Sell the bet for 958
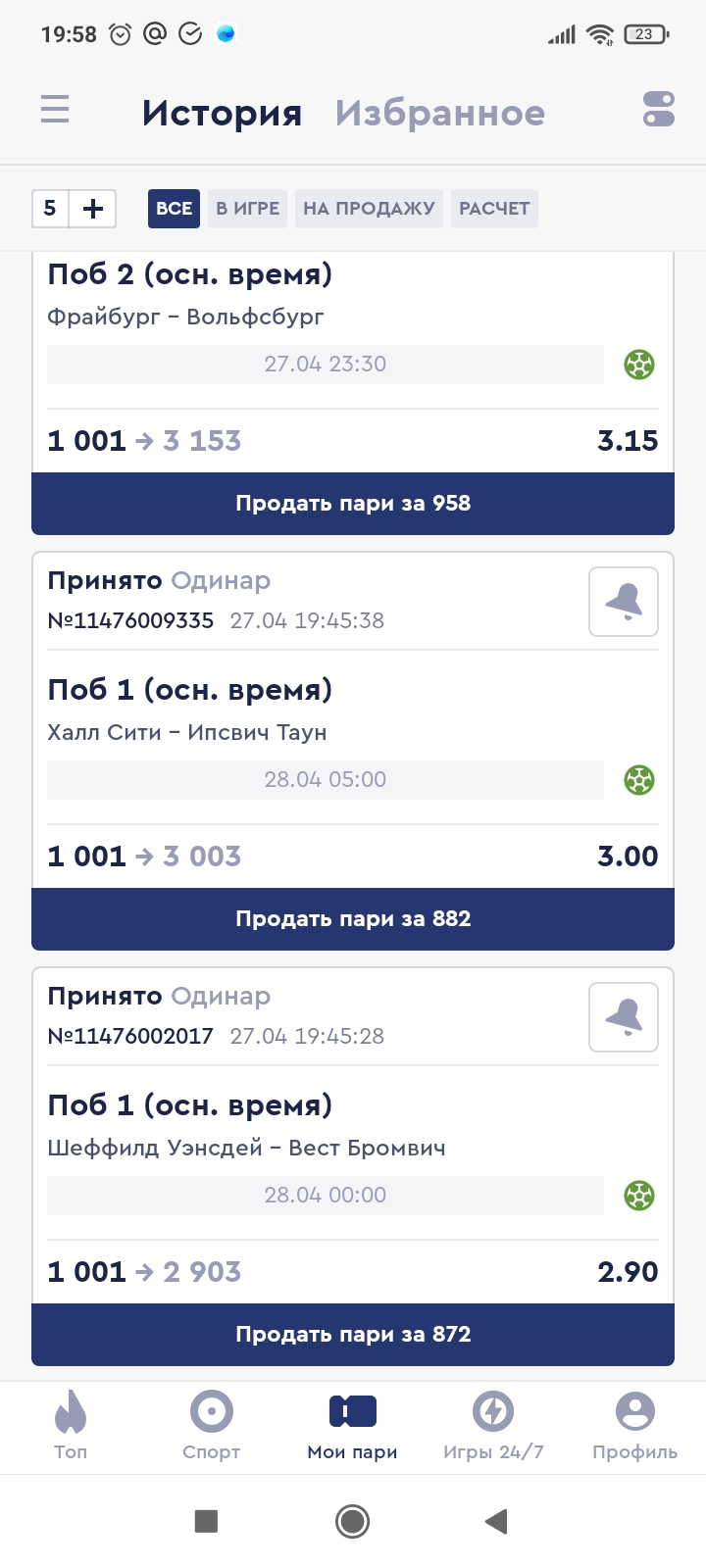 pyautogui.click(x=353, y=504)
